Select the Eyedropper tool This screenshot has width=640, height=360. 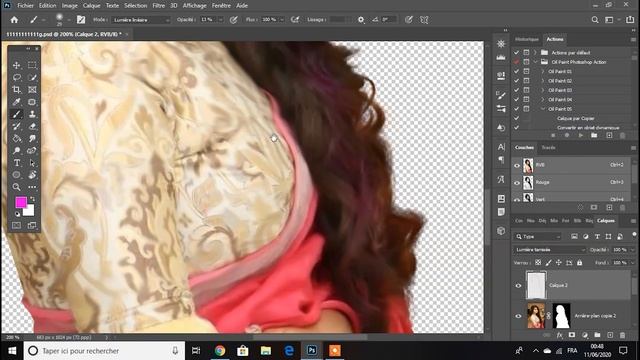point(16,102)
